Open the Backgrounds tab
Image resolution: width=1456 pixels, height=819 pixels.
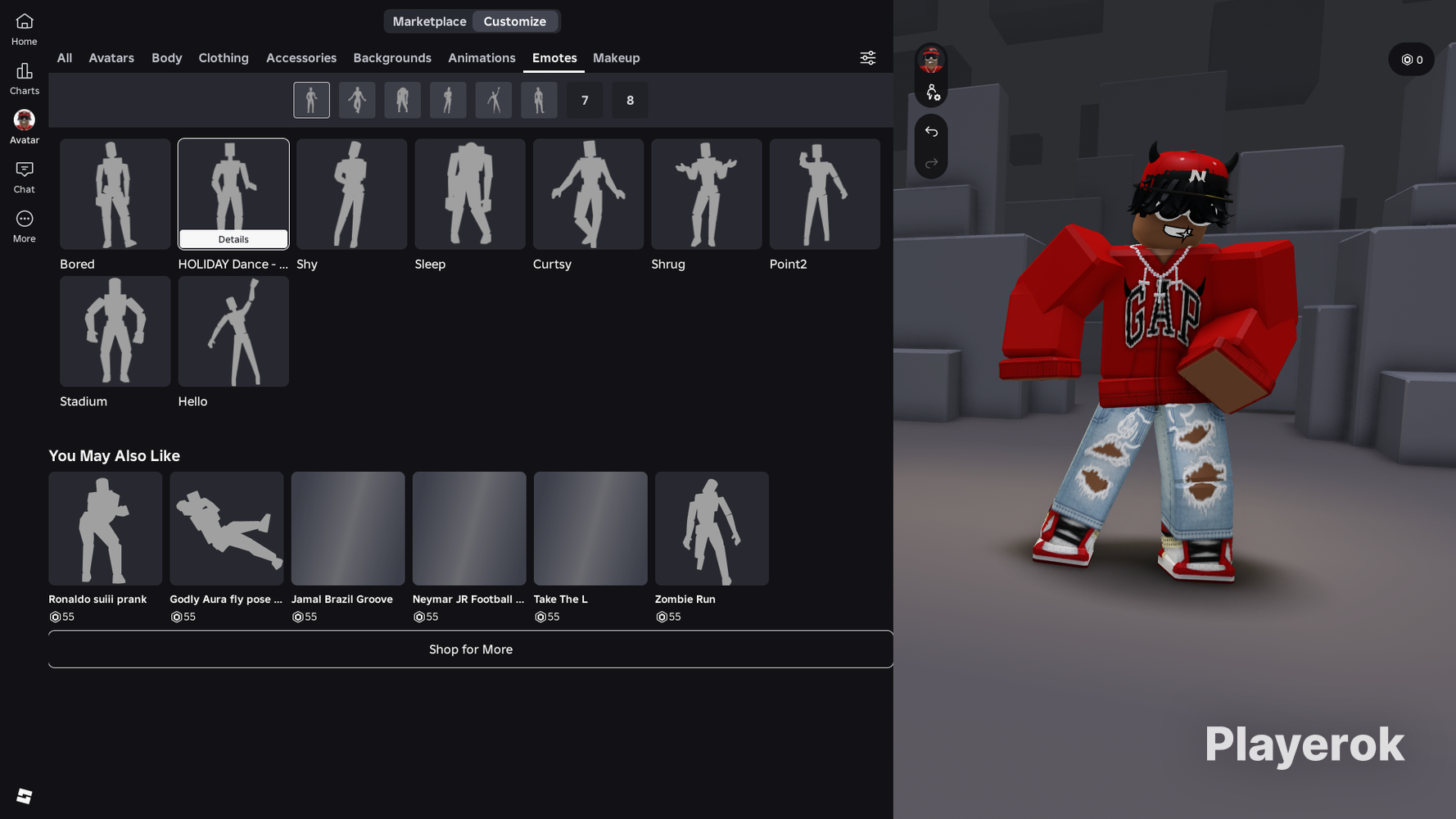392,58
